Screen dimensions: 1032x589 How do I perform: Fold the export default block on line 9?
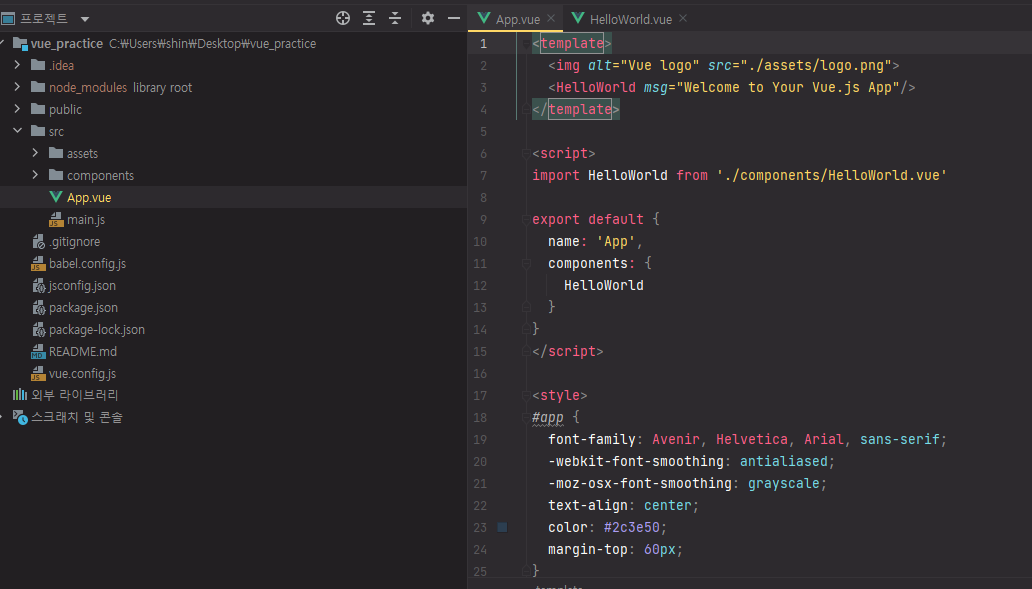(x=526, y=219)
